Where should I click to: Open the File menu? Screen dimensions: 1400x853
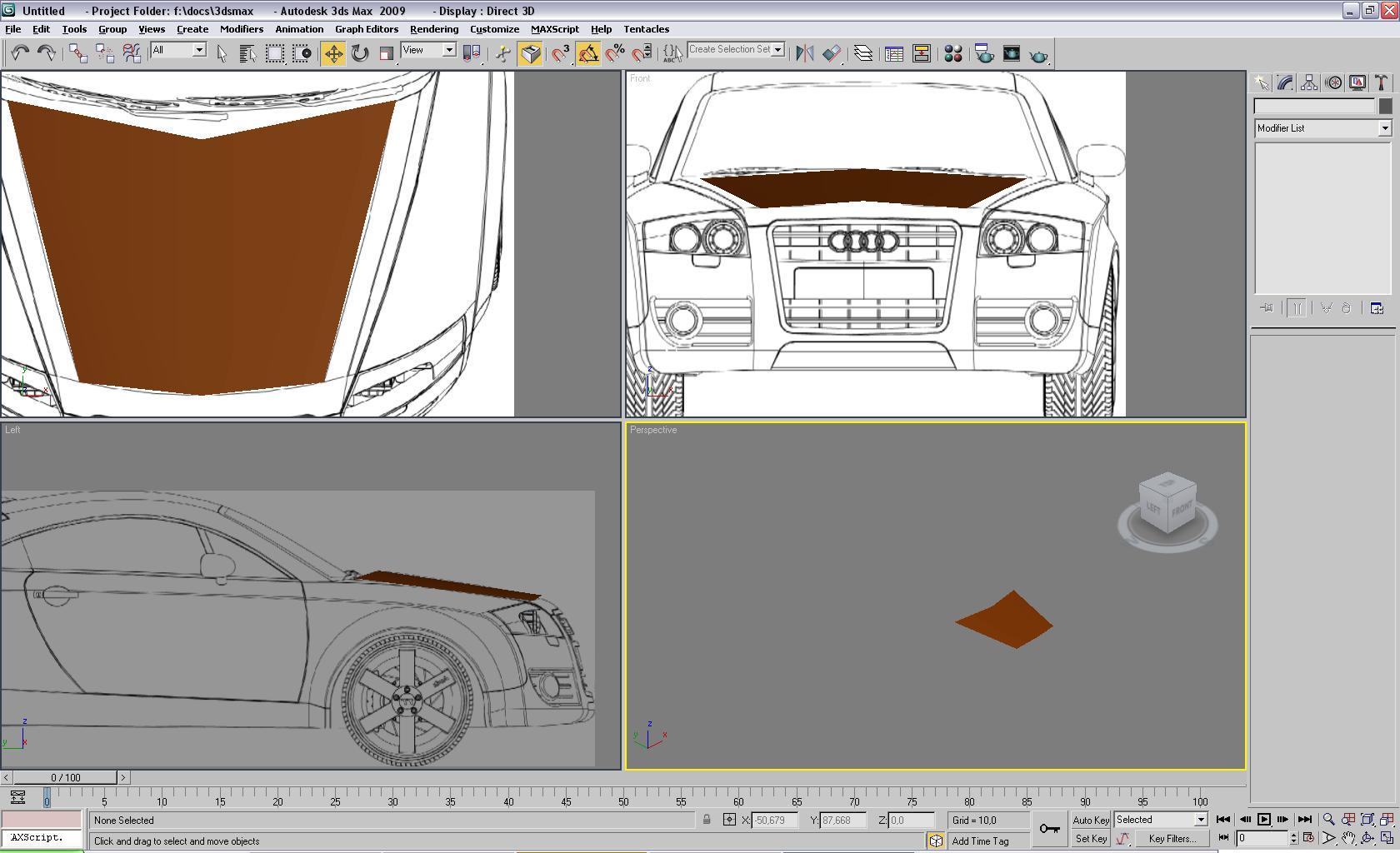click(13, 29)
